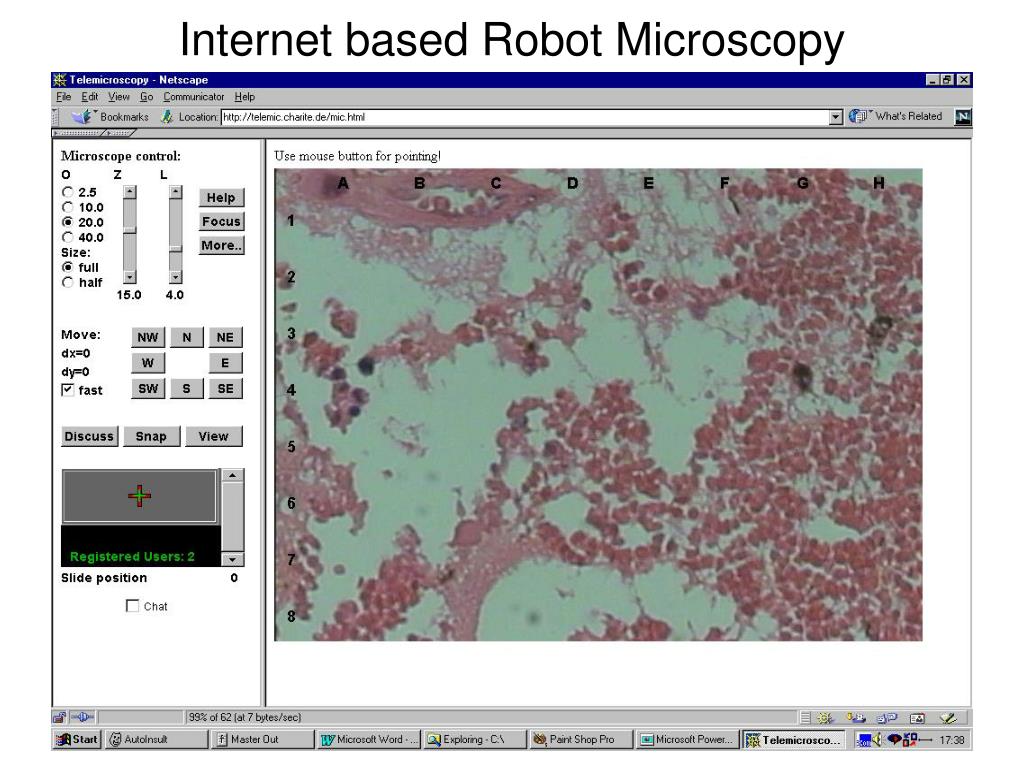The width and height of the screenshot is (1024, 768).
Task: Click the security icon in Netscape's status bar
Action: (x=57, y=716)
